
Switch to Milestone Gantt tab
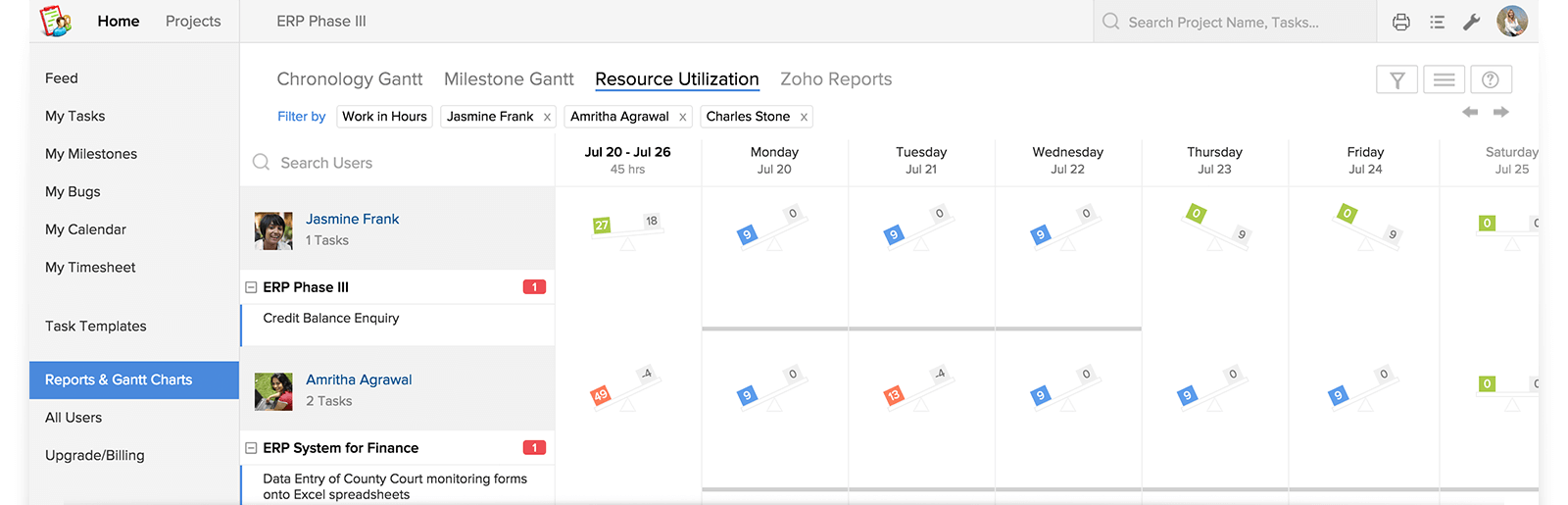pyautogui.click(x=509, y=79)
